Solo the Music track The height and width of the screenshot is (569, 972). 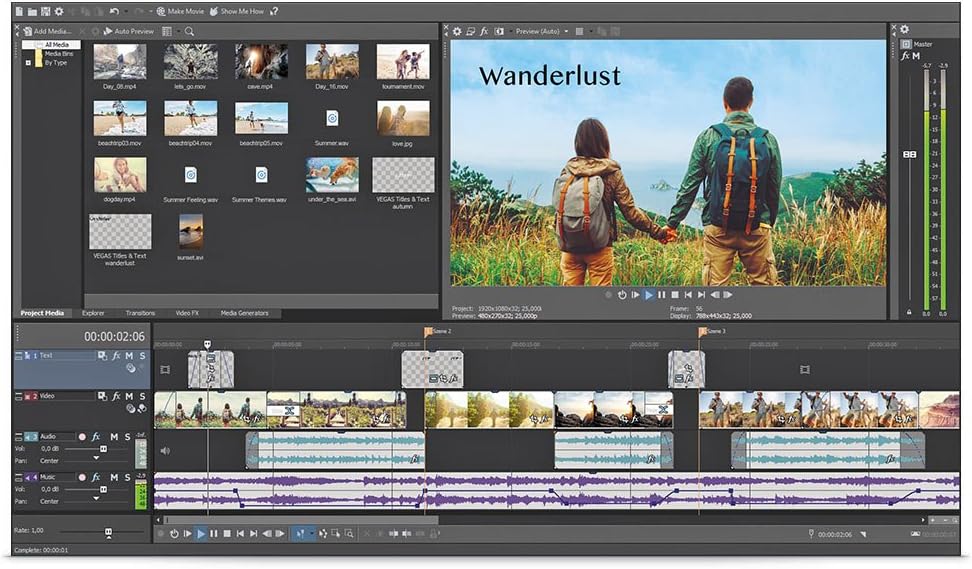pyautogui.click(x=127, y=478)
